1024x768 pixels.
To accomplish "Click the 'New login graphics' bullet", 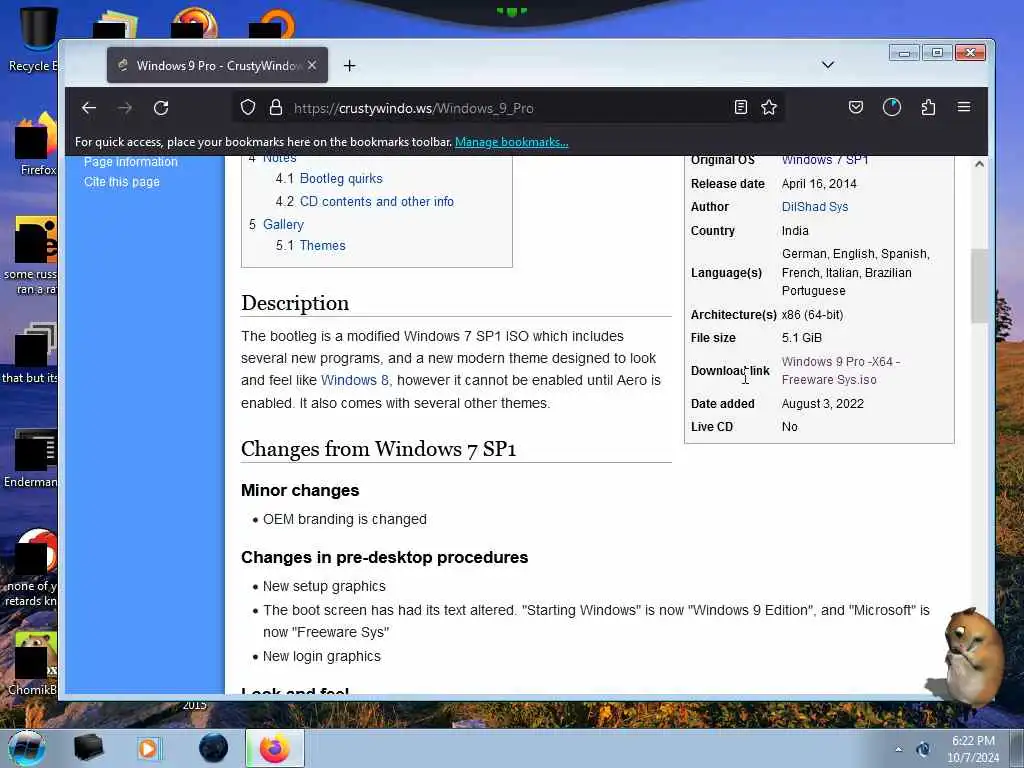I will pos(321,656).
